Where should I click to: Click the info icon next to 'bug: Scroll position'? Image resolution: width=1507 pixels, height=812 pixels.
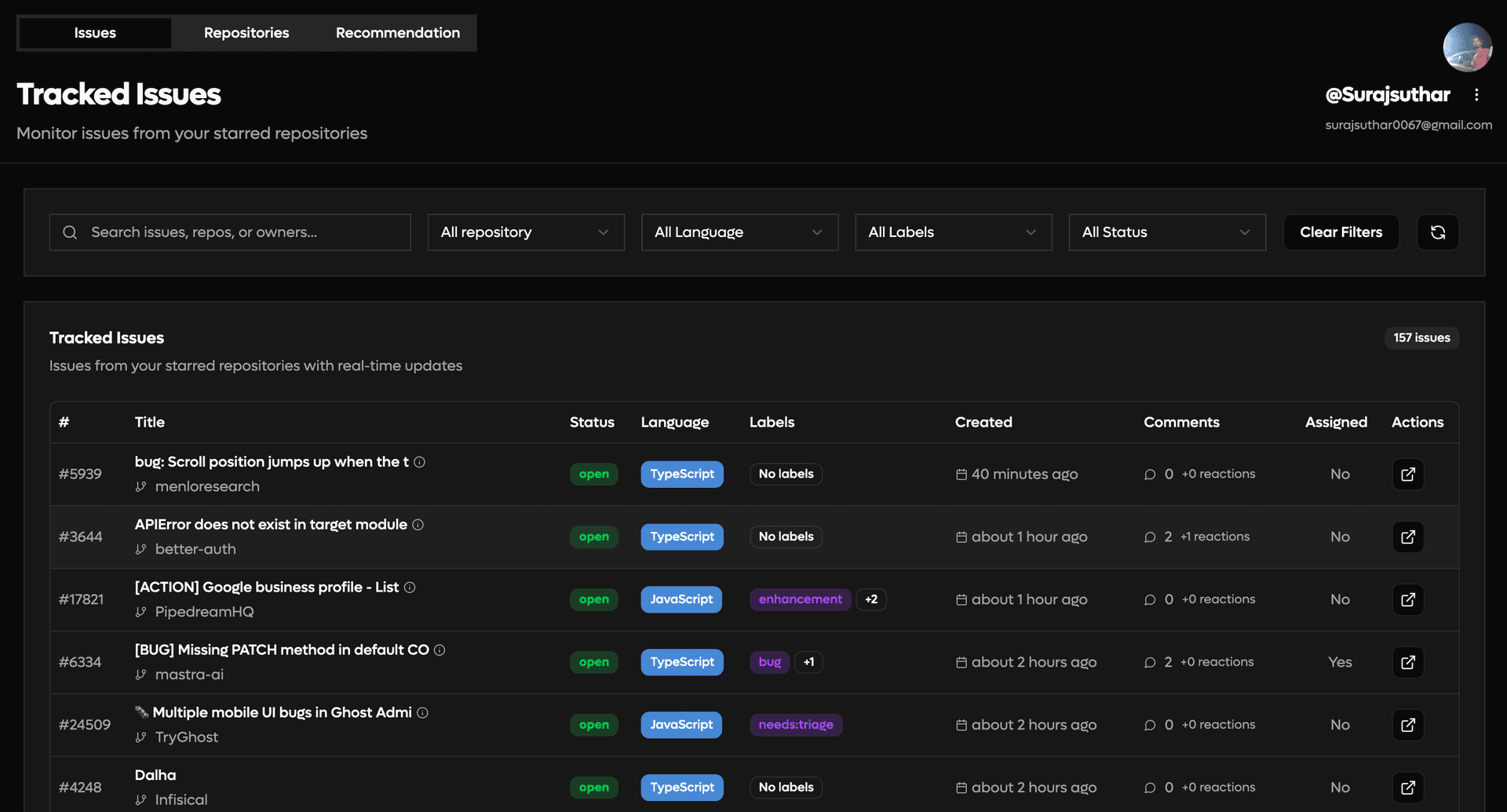tap(421, 462)
